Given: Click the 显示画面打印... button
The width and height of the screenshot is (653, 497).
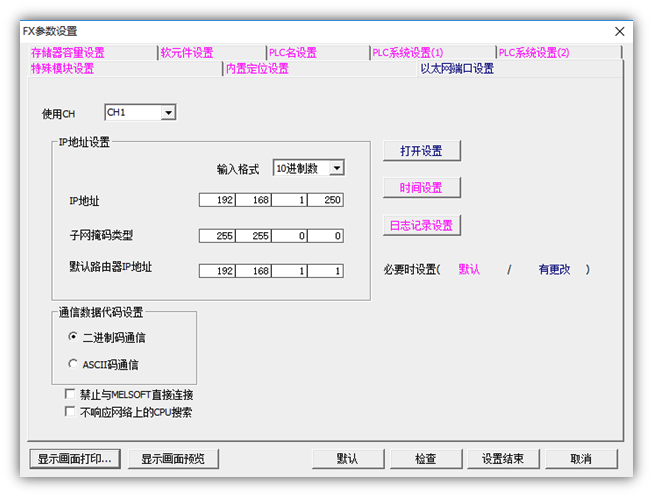Looking at the screenshot, I should [x=75, y=459].
